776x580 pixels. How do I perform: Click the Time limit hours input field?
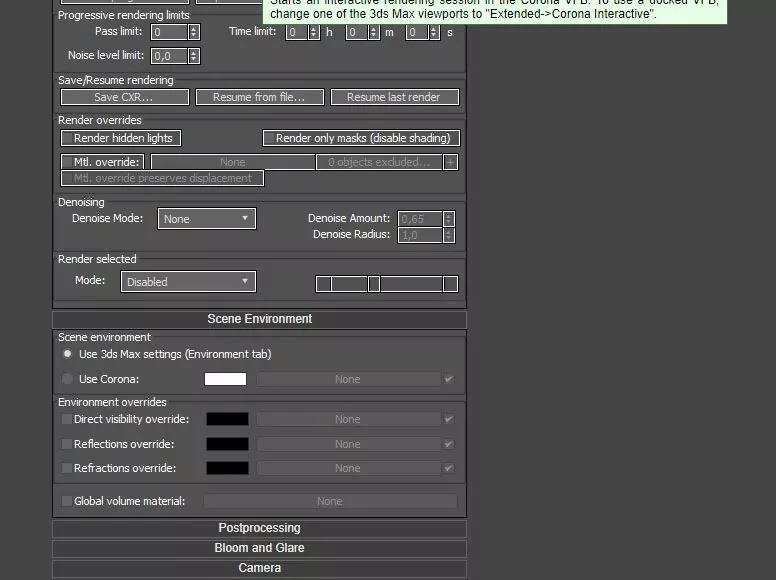pos(294,32)
